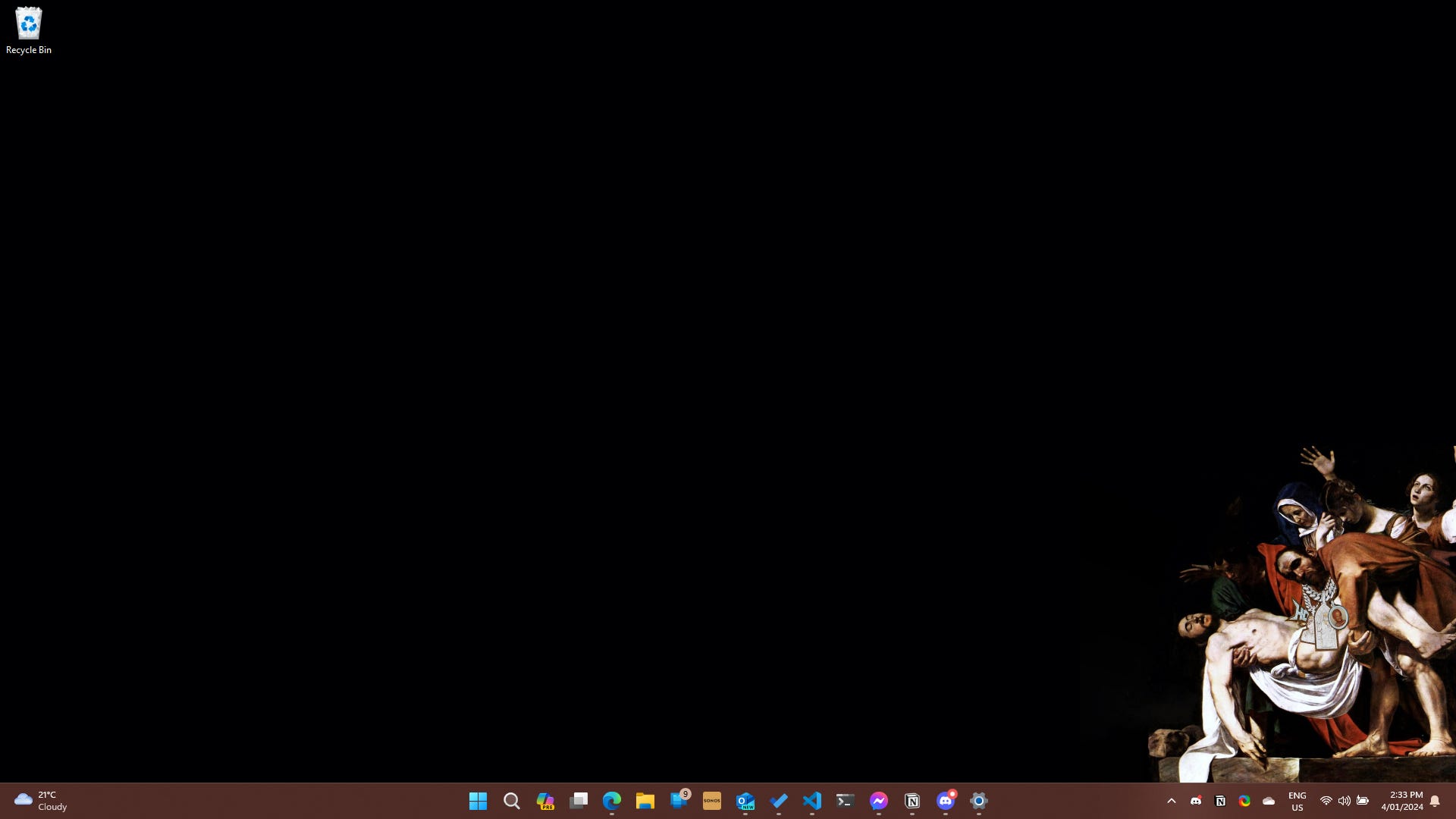Open weather widget showing 21°C Cloudy
This screenshot has height=819, width=1456.
tap(42, 801)
